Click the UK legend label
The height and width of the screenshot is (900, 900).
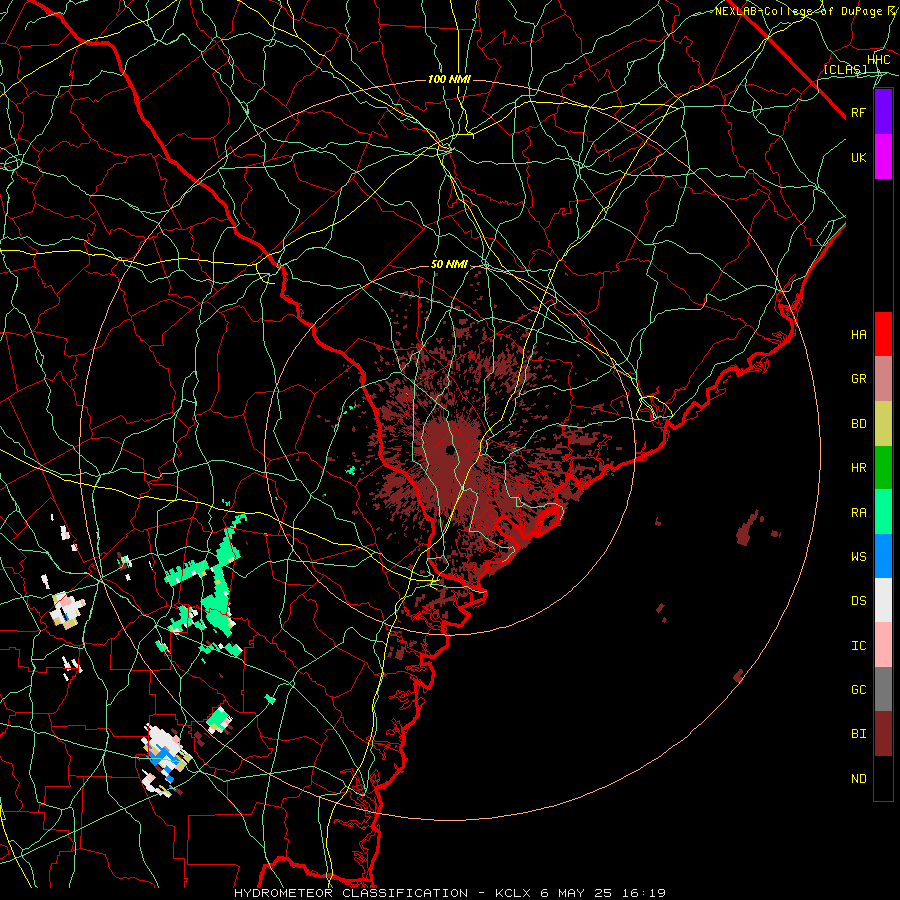pos(858,157)
